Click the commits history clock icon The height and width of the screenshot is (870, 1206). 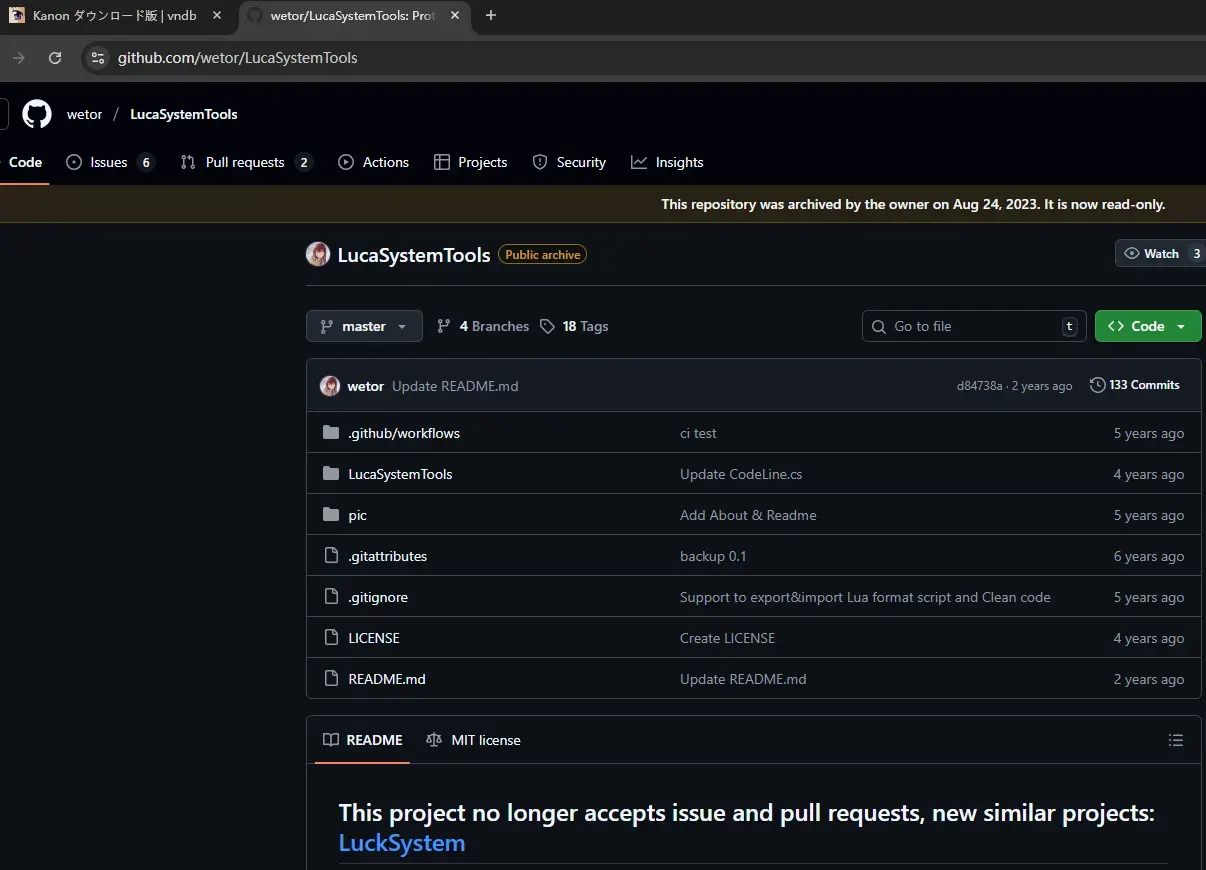coord(1097,385)
